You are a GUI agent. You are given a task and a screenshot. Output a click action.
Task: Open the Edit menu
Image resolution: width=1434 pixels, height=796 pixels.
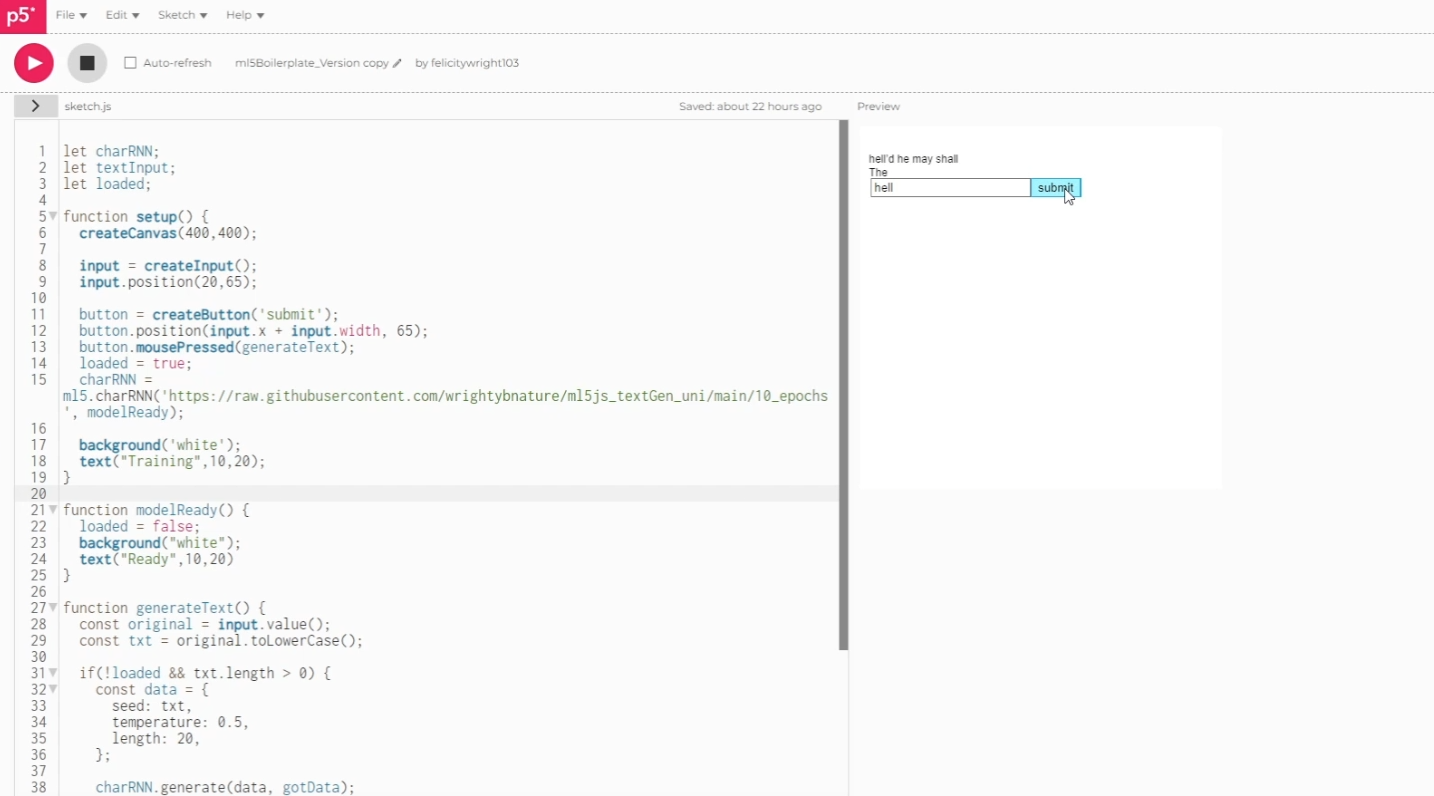pos(122,15)
